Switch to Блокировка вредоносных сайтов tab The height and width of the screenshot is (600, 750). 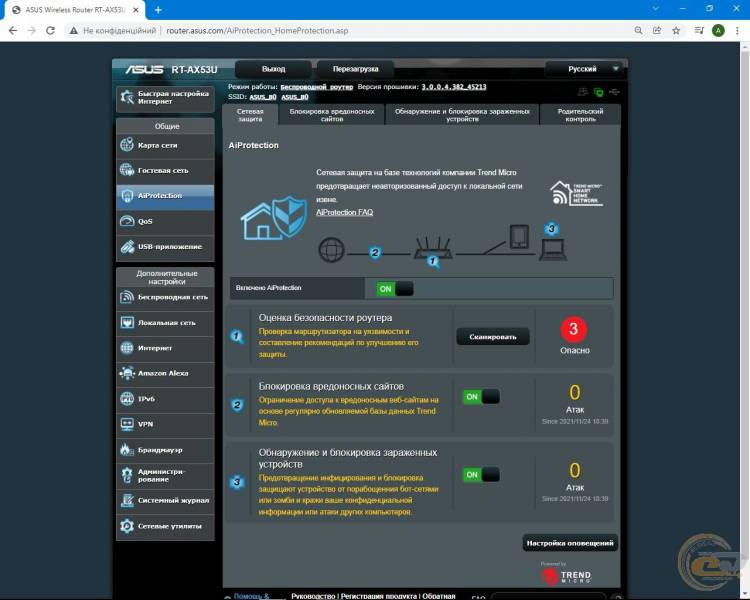click(332, 115)
